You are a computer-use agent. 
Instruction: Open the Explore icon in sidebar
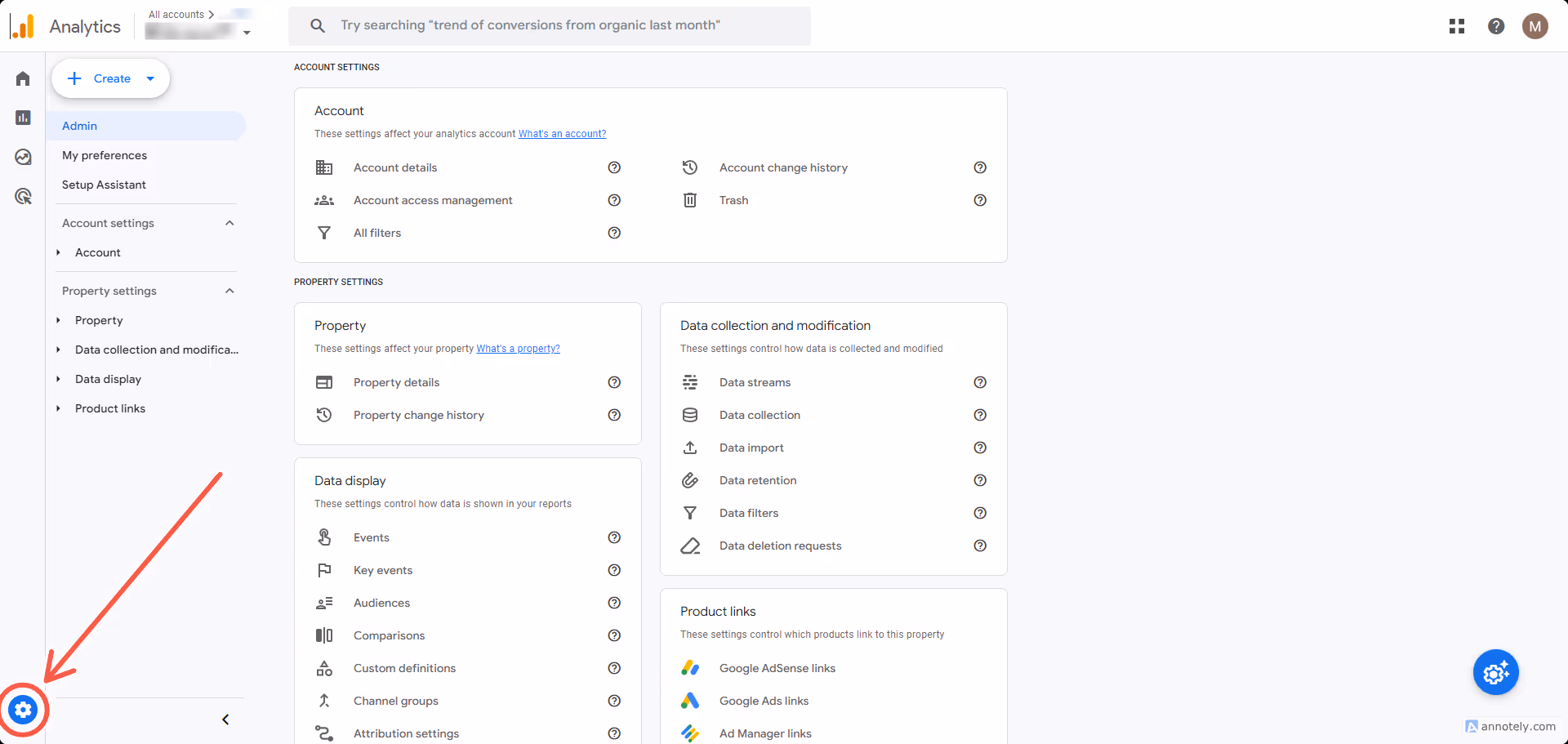23,157
